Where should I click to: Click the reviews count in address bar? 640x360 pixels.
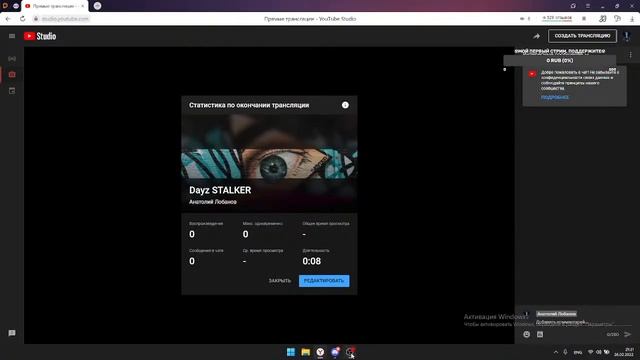click(557, 18)
